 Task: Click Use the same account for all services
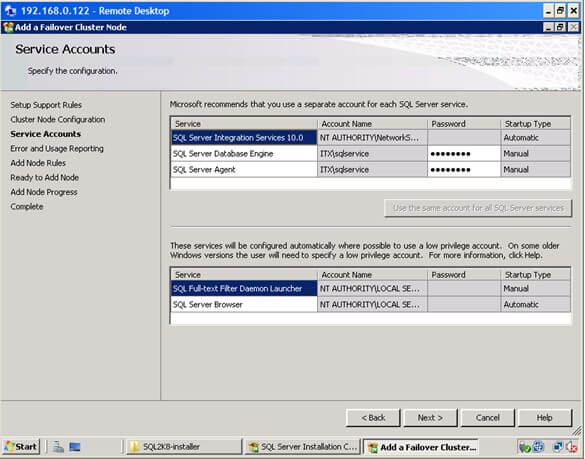tap(478, 208)
